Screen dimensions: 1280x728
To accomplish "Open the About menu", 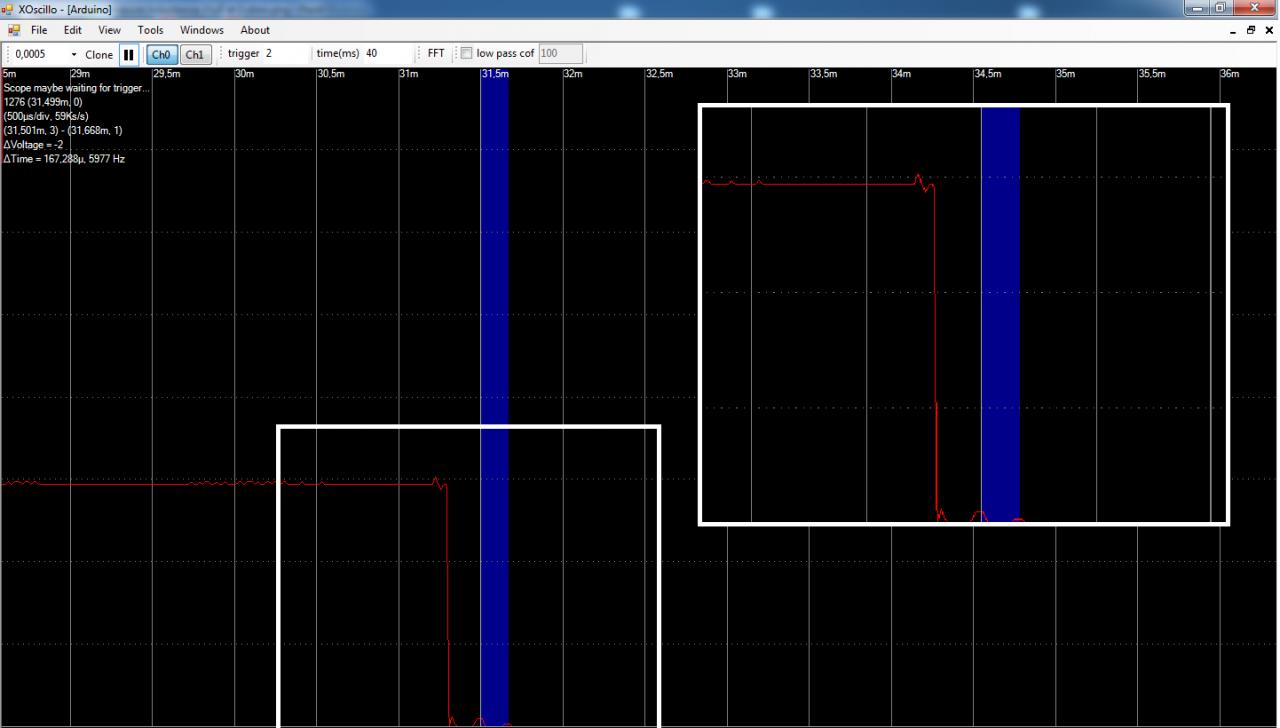I will 255,30.
